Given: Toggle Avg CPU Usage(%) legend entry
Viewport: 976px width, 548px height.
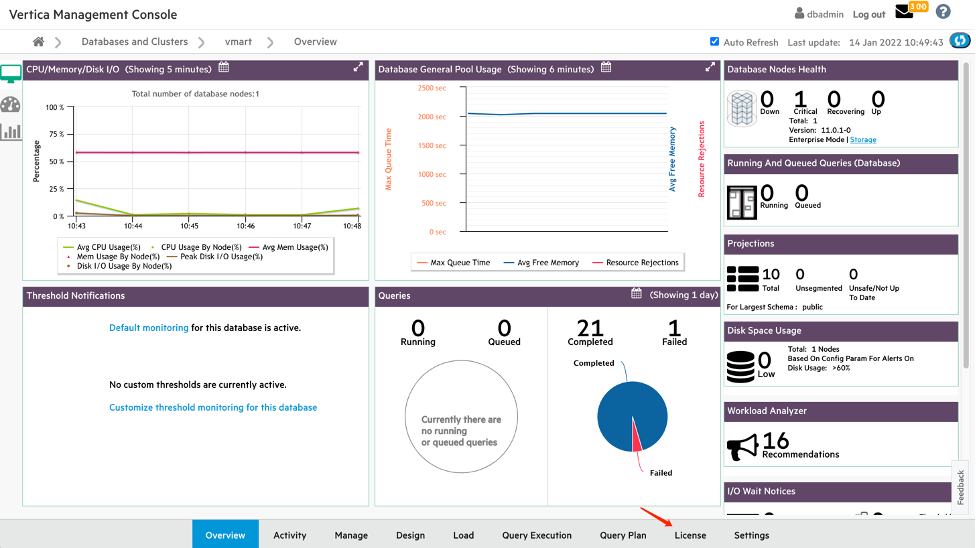Looking at the screenshot, I should [x=102, y=247].
